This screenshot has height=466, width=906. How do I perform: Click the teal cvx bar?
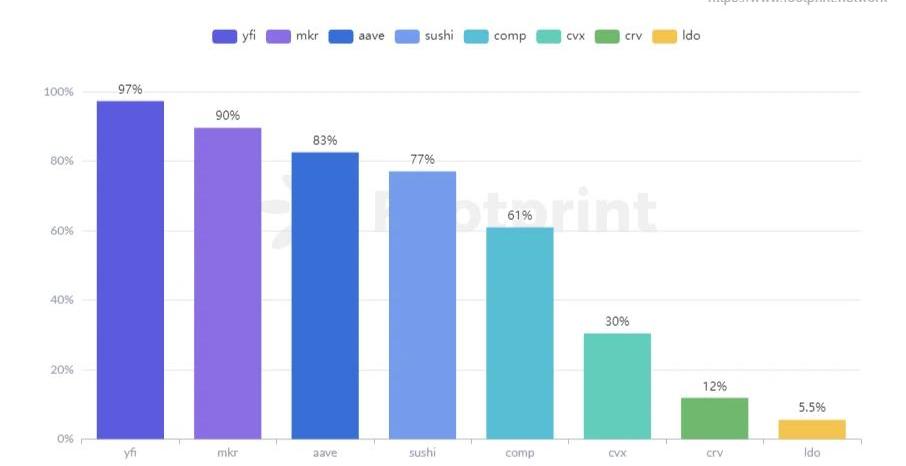tap(617, 386)
